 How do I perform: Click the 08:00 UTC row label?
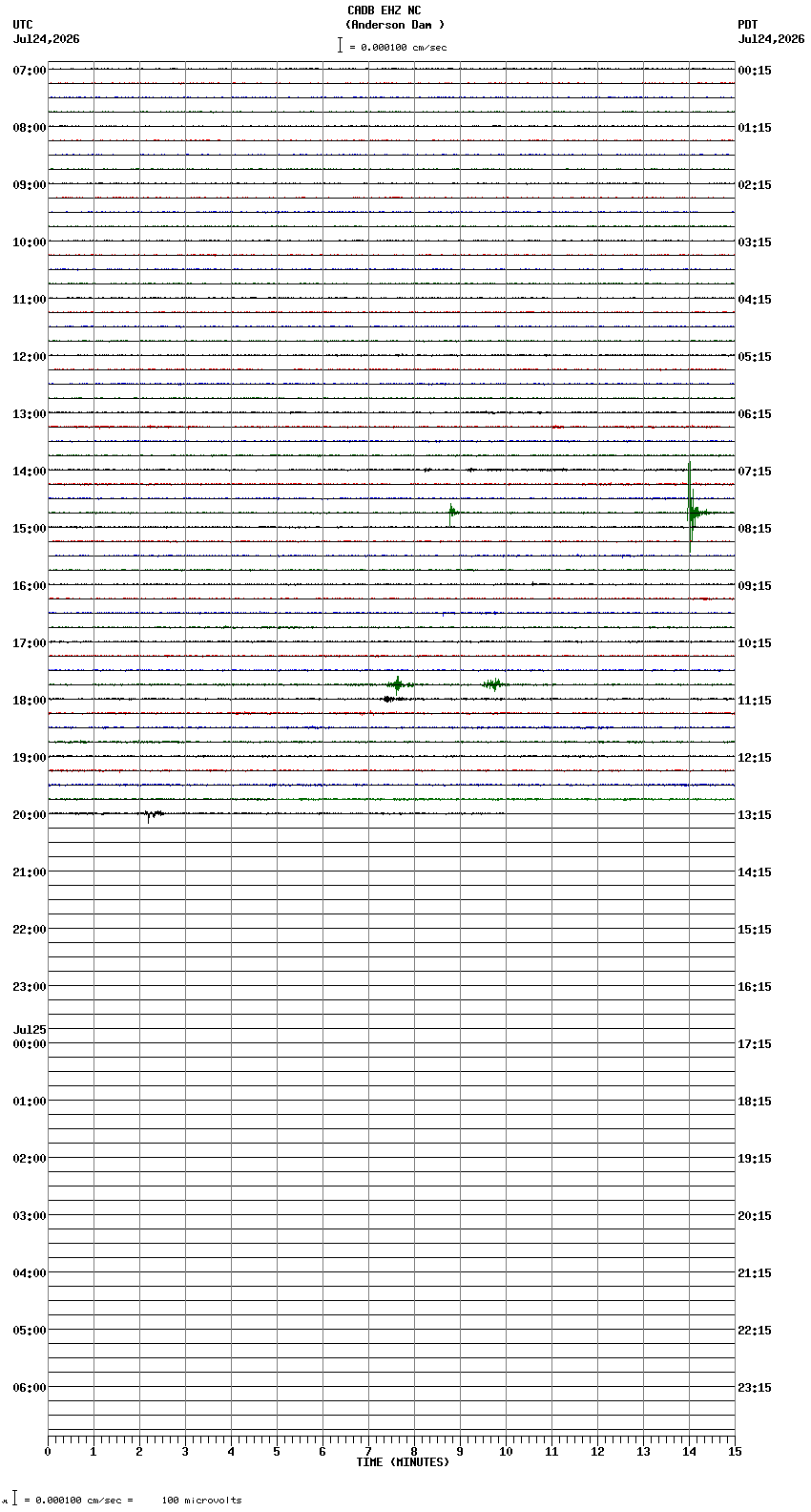click(30, 128)
